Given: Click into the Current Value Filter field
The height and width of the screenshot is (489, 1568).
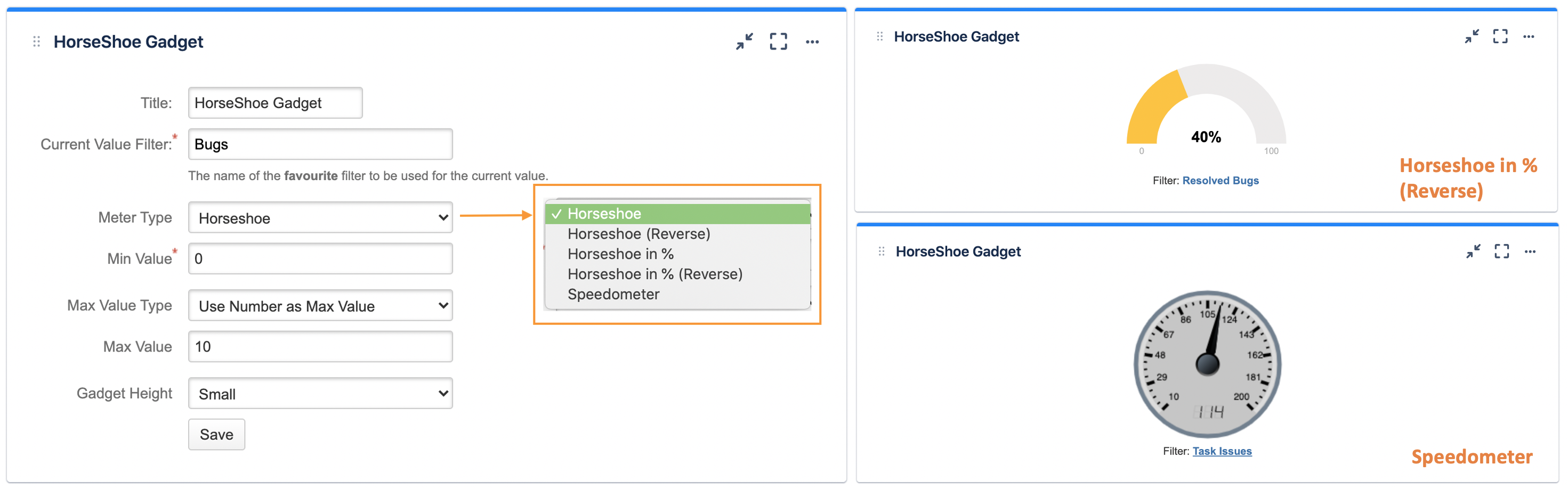Looking at the screenshot, I should pos(320,144).
